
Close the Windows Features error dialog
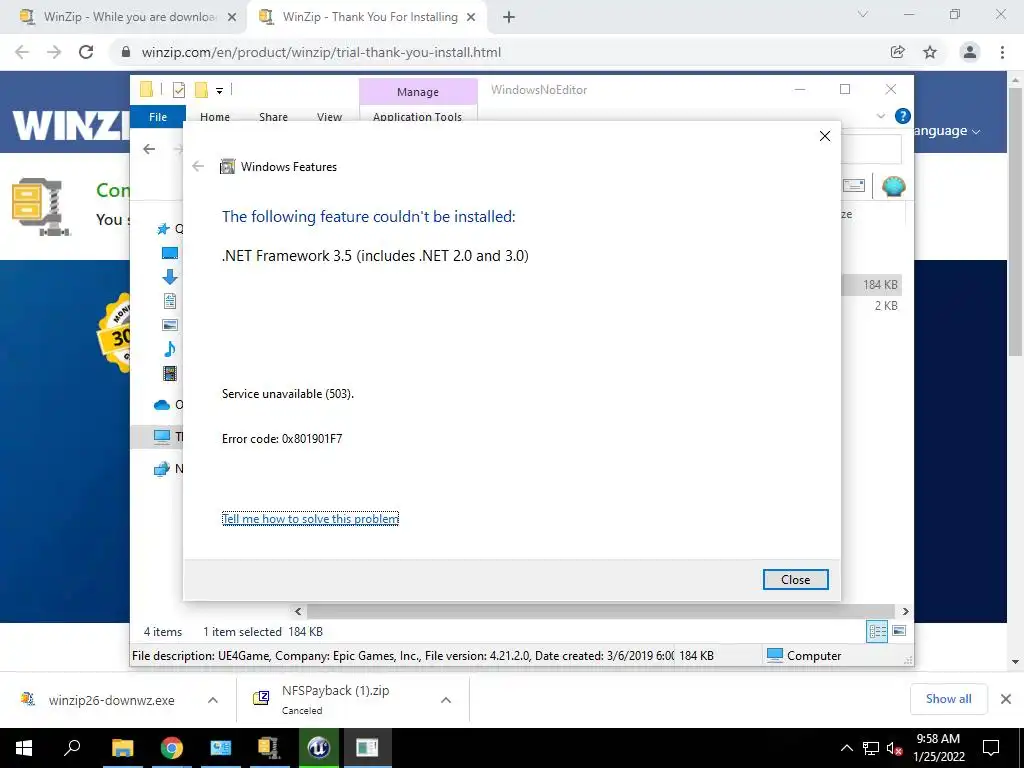click(795, 579)
